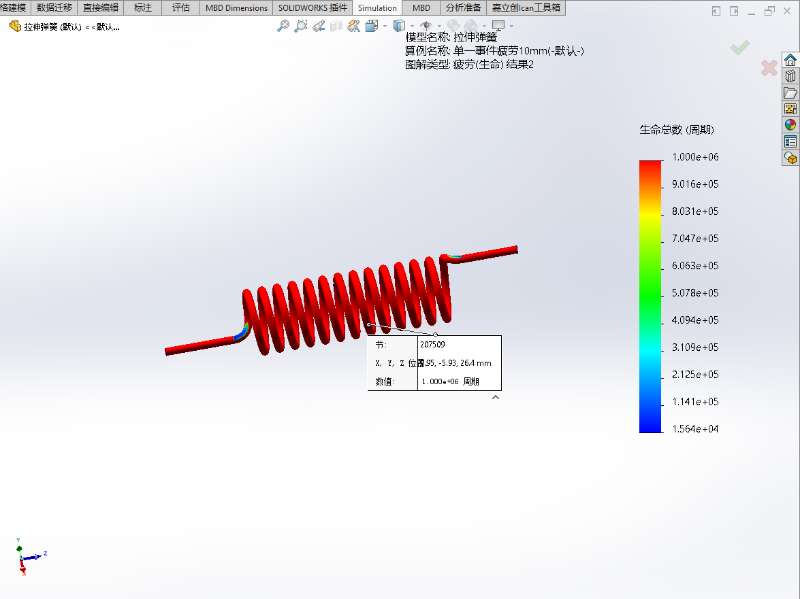The image size is (800, 599).
Task: Click the Zoom to Fit magnifier icon
Action: point(283,26)
